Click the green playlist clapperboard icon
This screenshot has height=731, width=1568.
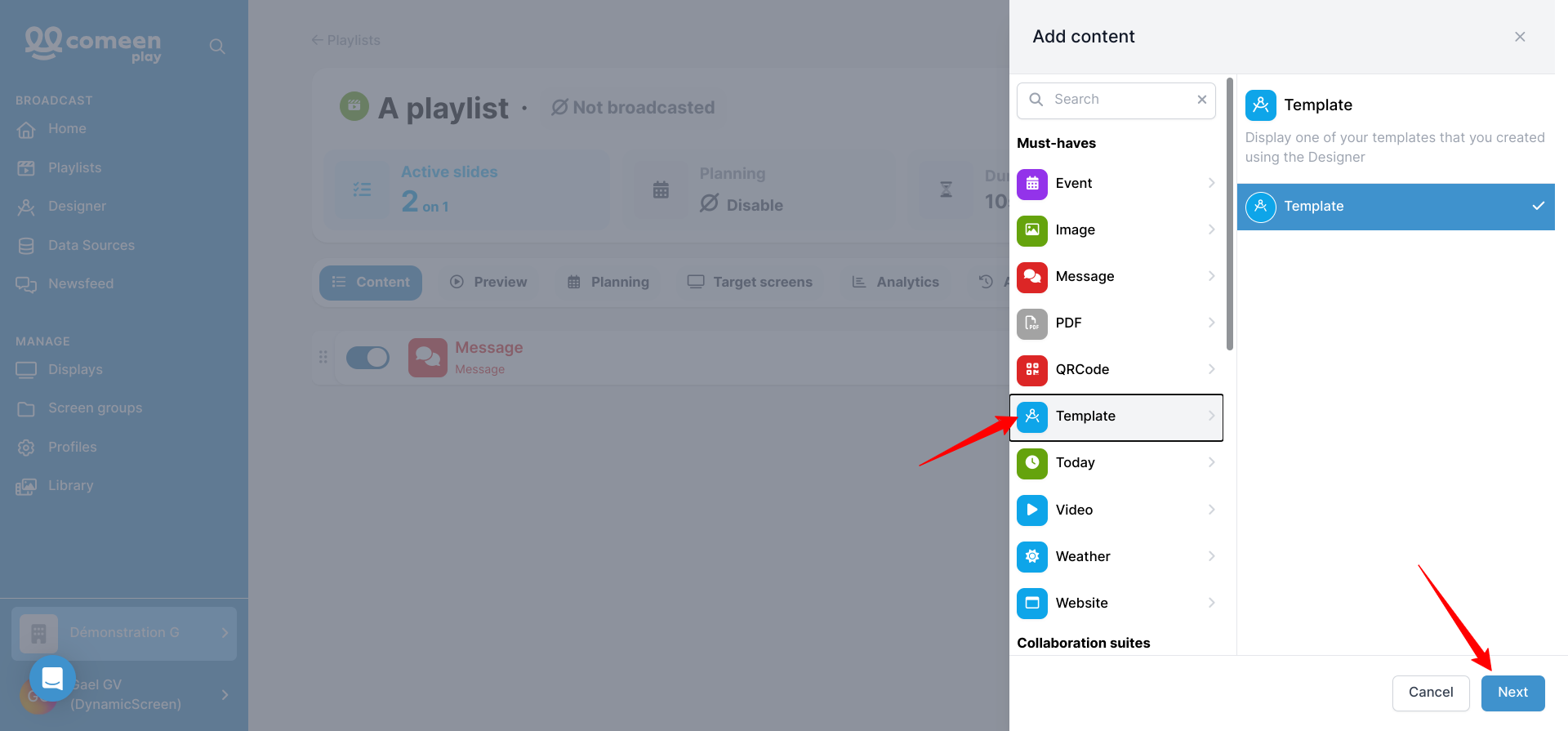[354, 105]
